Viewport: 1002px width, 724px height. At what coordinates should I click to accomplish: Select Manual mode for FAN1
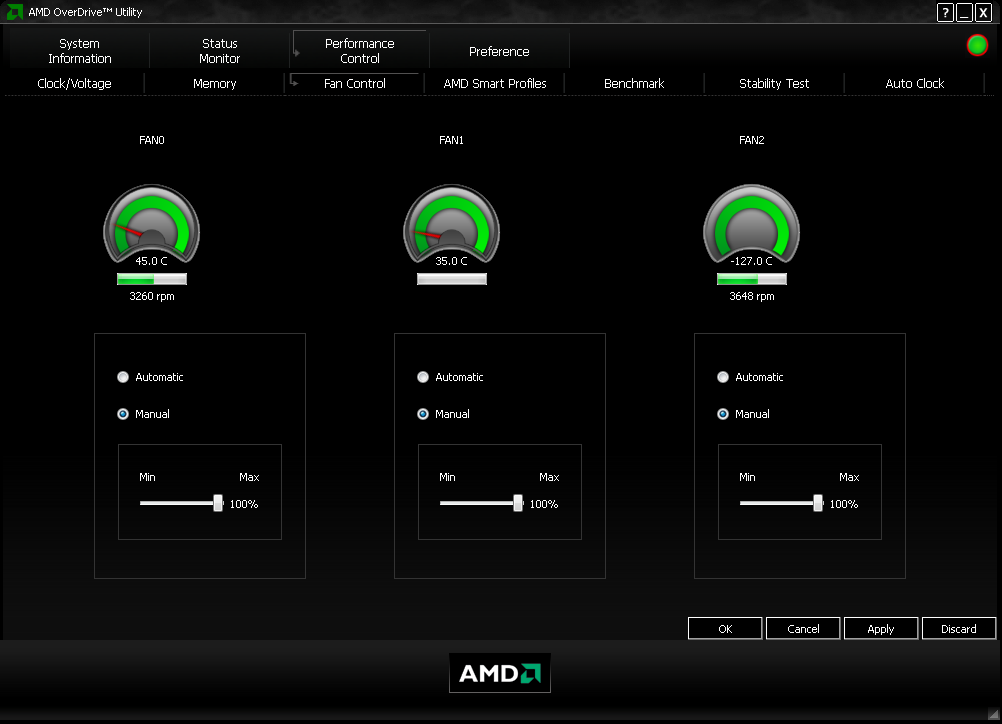point(422,414)
